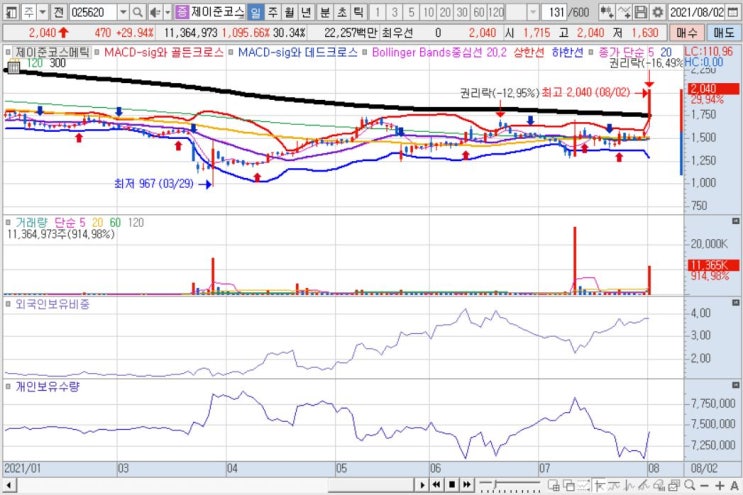Screen dimensions: 743x495
Task: Click the stock code field 025620
Action: tap(92, 12)
